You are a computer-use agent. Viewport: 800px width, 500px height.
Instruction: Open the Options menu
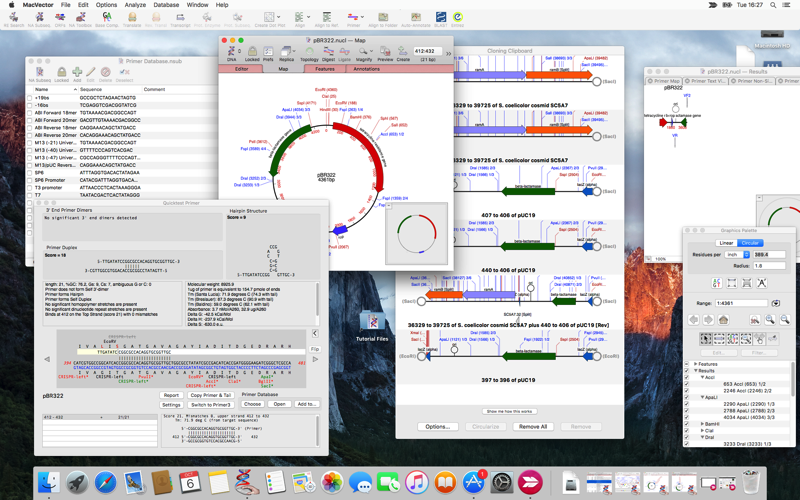(106, 5)
